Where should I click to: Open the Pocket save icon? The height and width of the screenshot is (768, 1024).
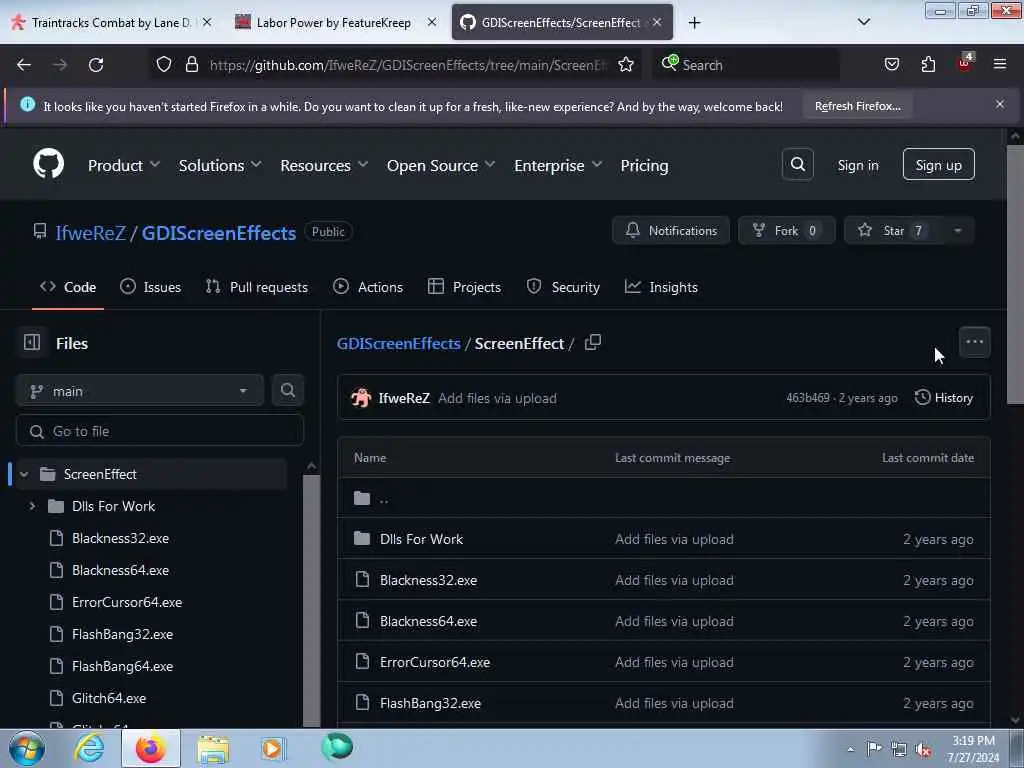pos(891,64)
